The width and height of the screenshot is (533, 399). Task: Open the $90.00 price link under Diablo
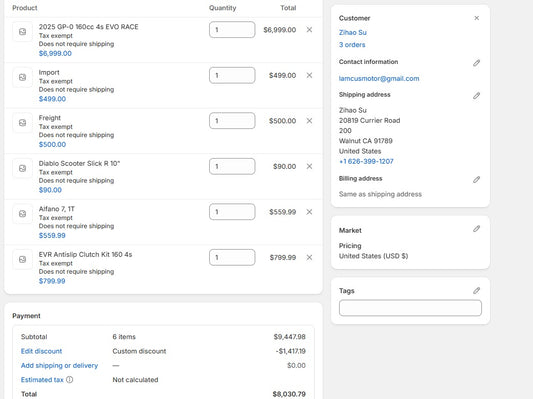[x=50, y=190]
